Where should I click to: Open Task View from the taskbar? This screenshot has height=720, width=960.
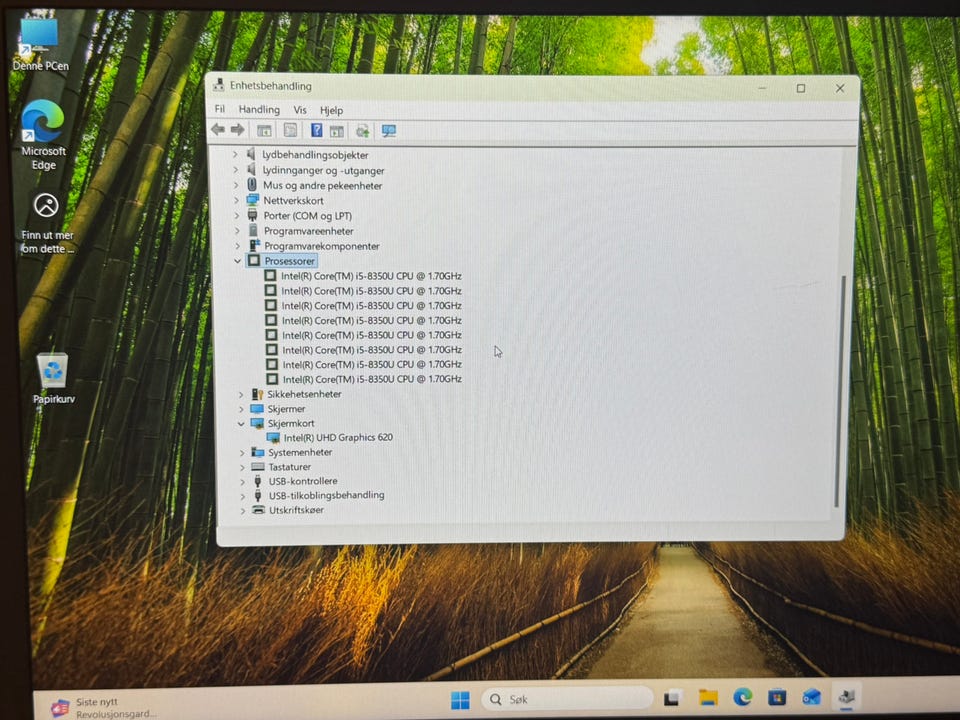[x=672, y=699]
